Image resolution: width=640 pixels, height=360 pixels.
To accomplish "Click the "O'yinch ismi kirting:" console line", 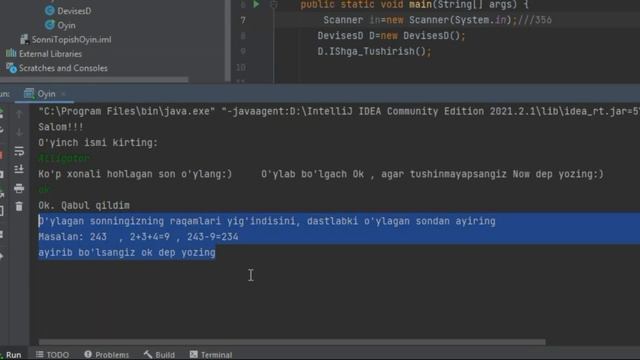I will click(98, 143).
